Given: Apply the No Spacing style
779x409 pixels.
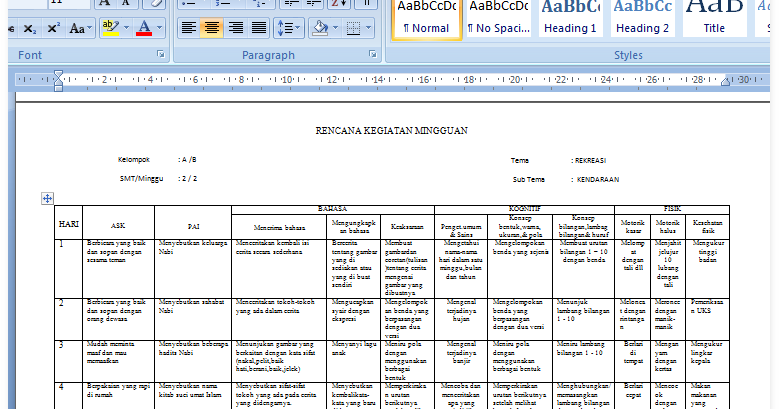Looking at the screenshot, I should (499, 19).
